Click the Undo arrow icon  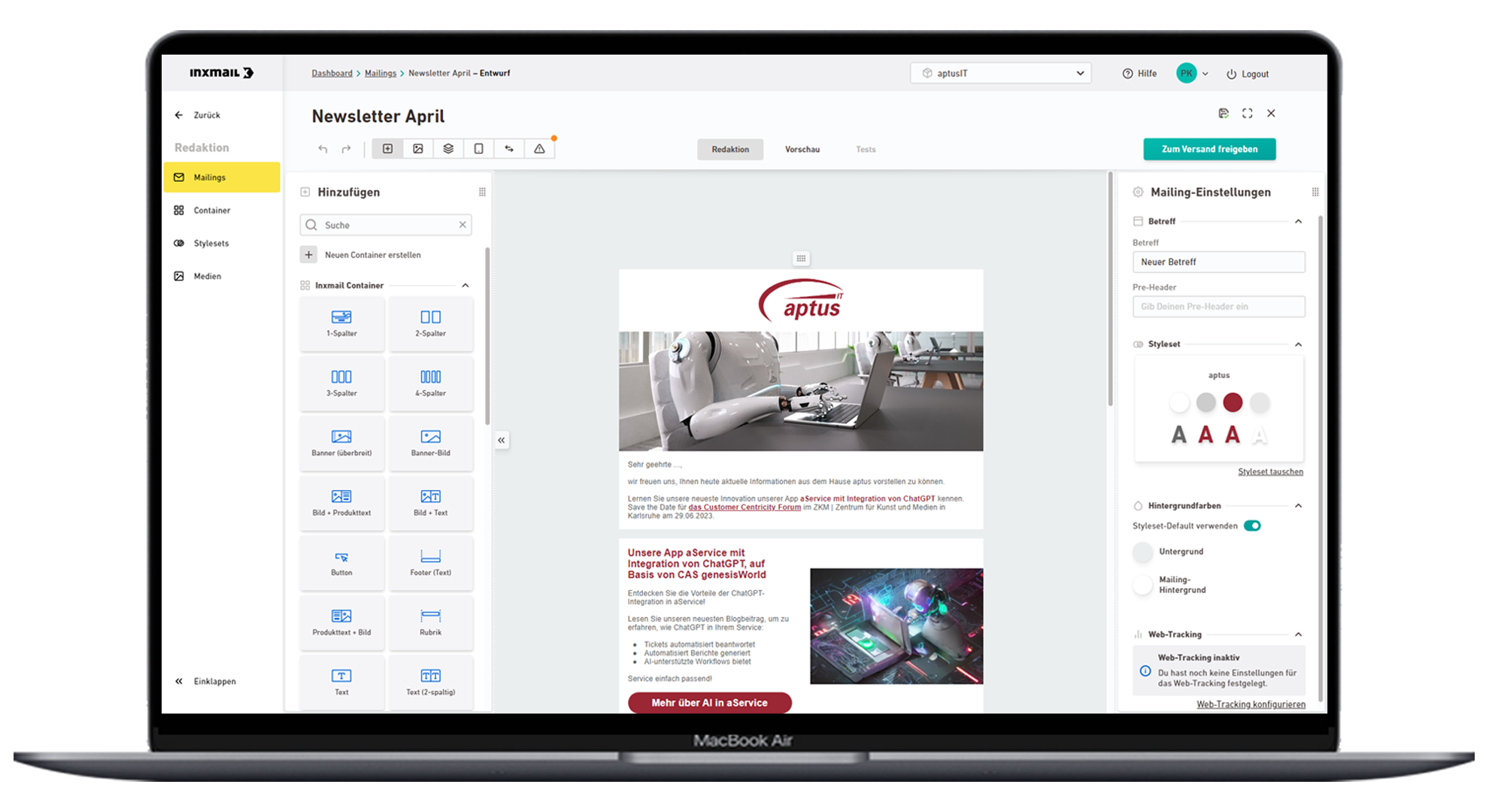tap(323, 149)
